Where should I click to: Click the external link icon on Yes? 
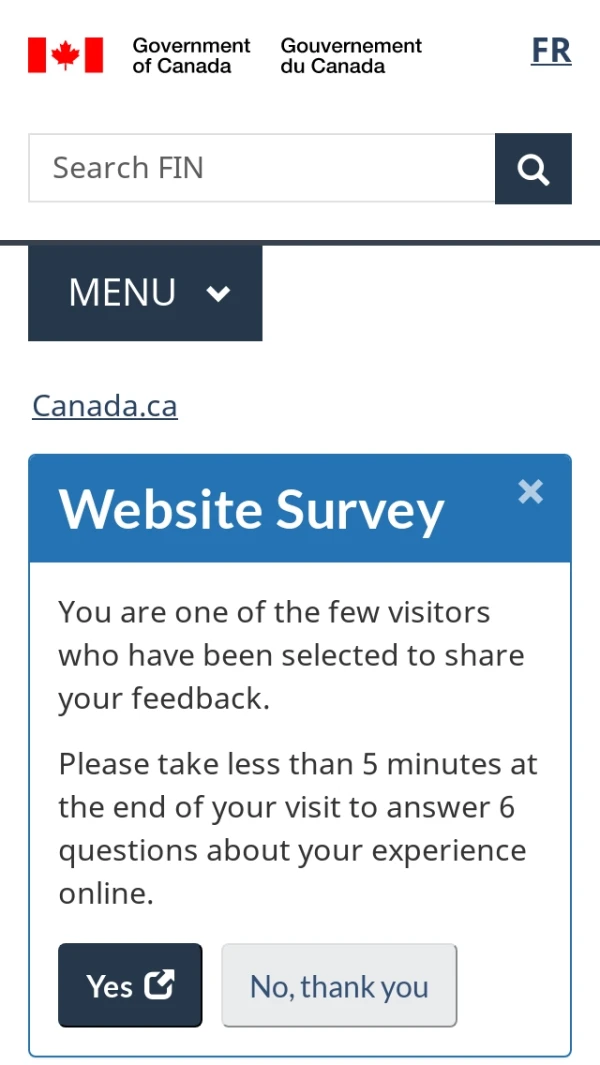click(160, 985)
